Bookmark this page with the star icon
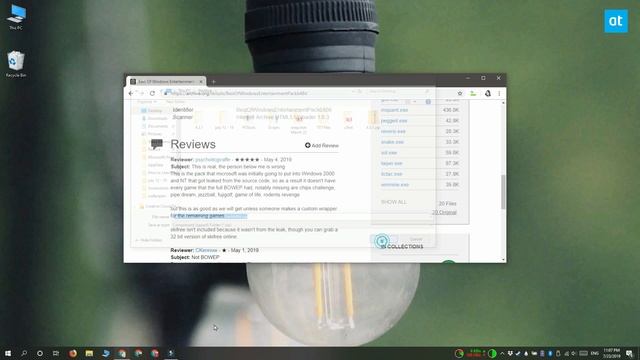The image size is (640, 360). 460,93
